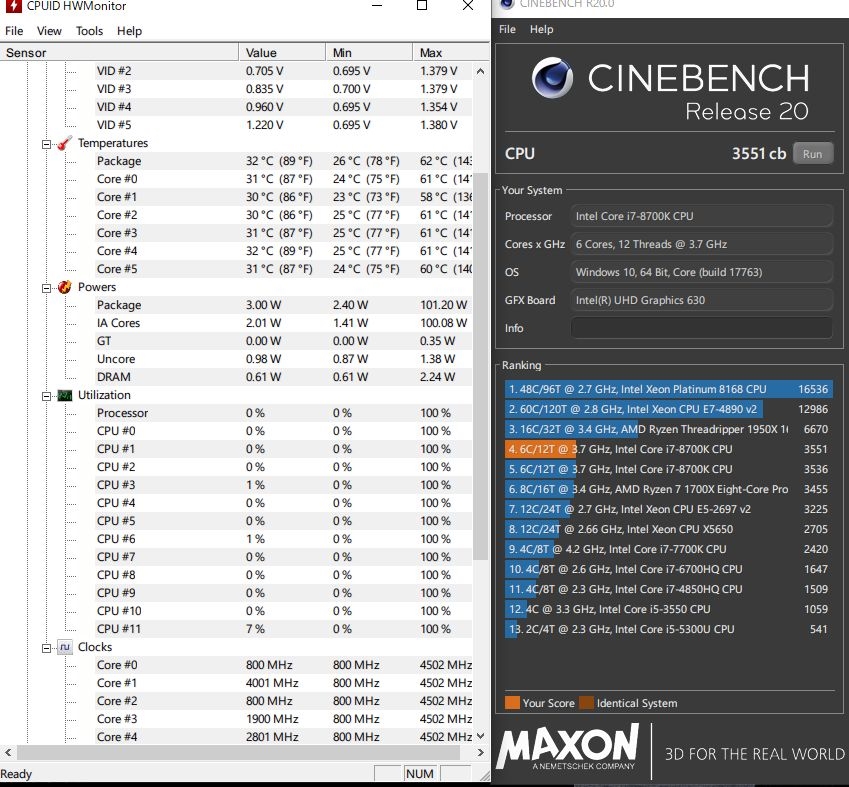849x787 pixels.
Task: Click the horizontal scroll right arrow
Action: coord(480,752)
